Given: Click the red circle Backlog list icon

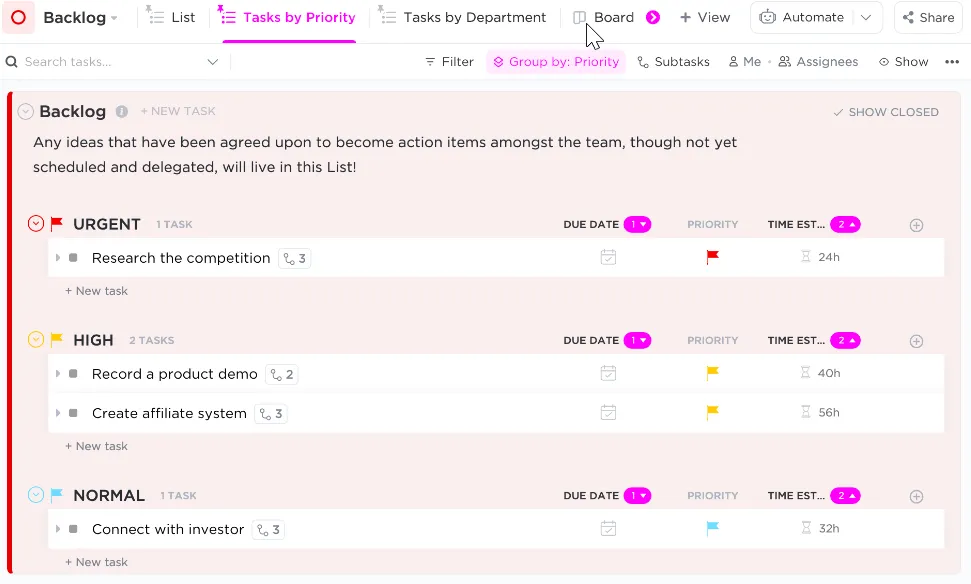Looking at the screenshot, I should tap(18, 17).
